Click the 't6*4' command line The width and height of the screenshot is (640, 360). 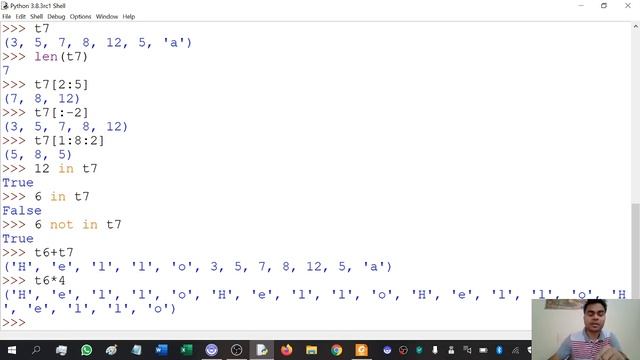point(50,280)
